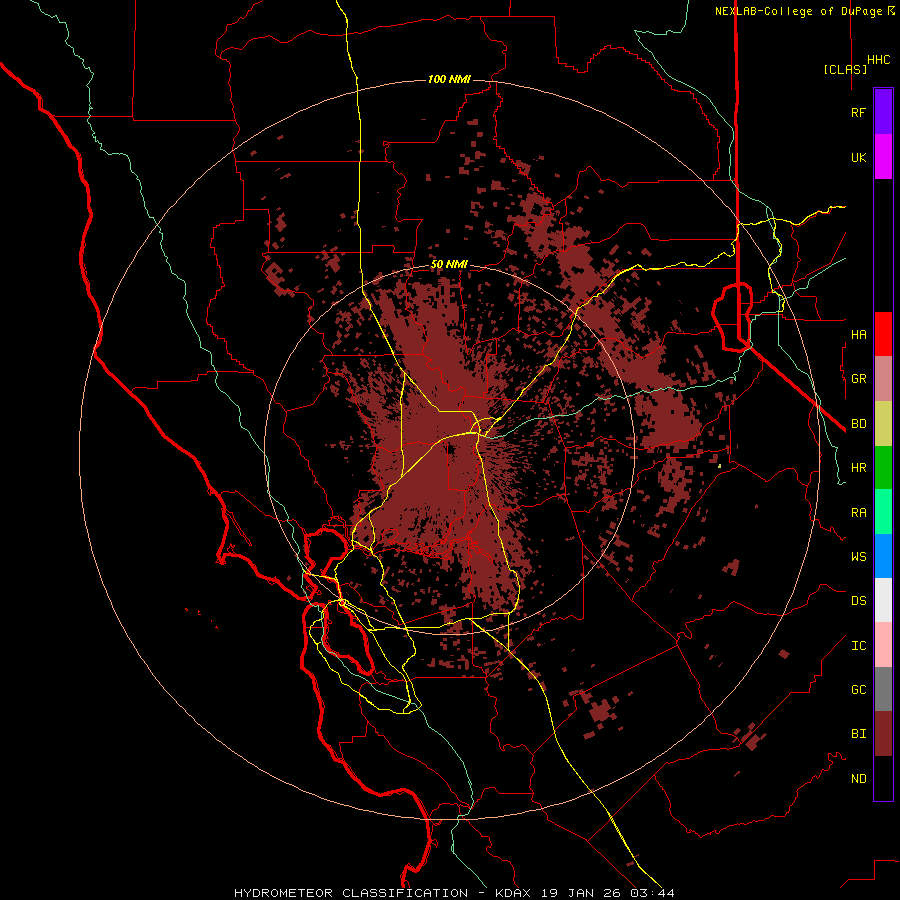Click the UK magenta legend swatch

(883, 157)
